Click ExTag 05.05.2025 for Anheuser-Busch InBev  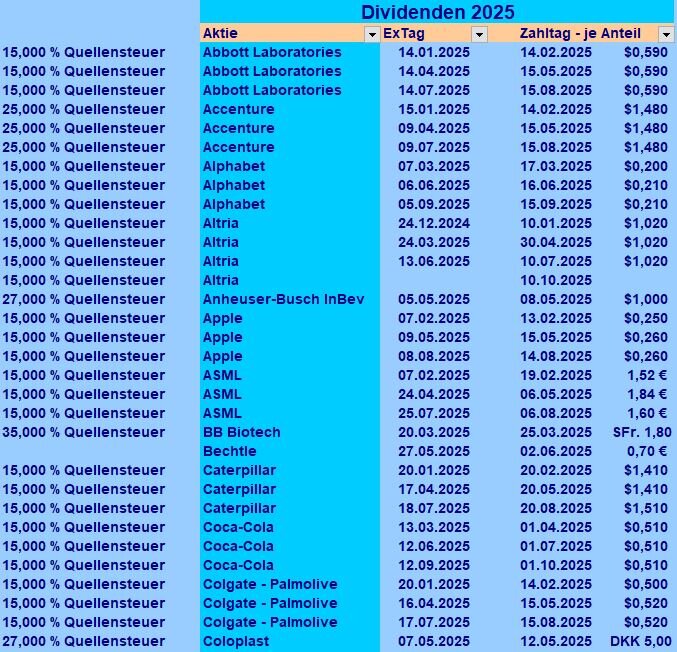pyautogui.click(x=434, y=299)
